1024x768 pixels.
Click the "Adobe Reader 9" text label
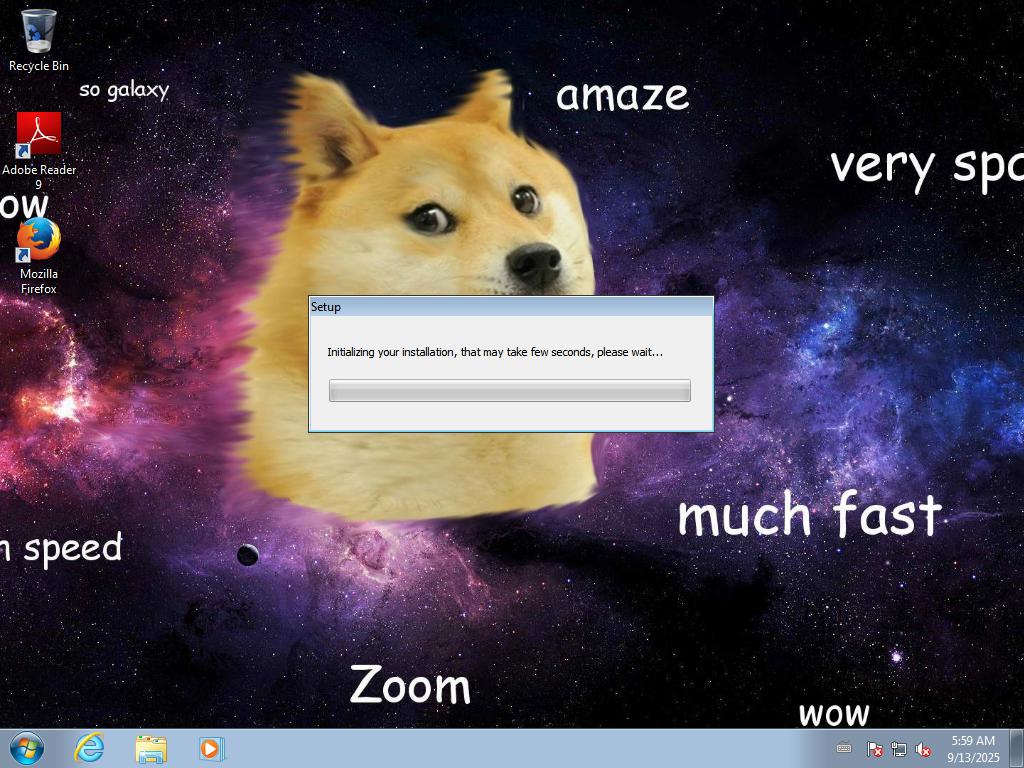(39, 176)
